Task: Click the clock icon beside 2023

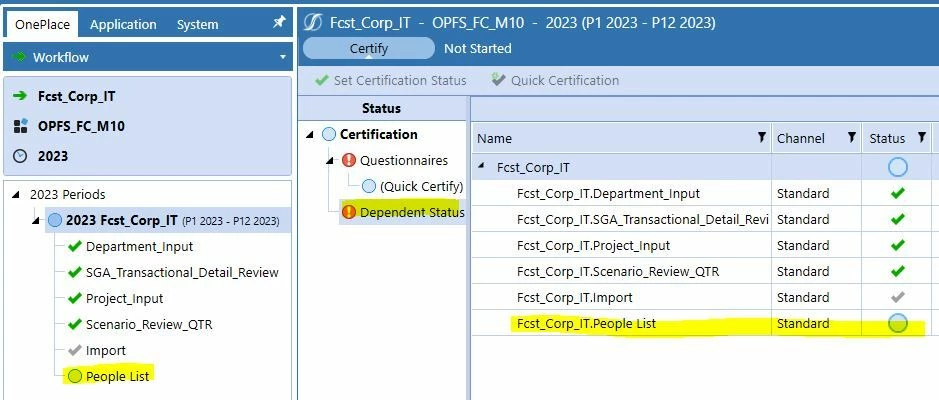Action: click(20, 156)
